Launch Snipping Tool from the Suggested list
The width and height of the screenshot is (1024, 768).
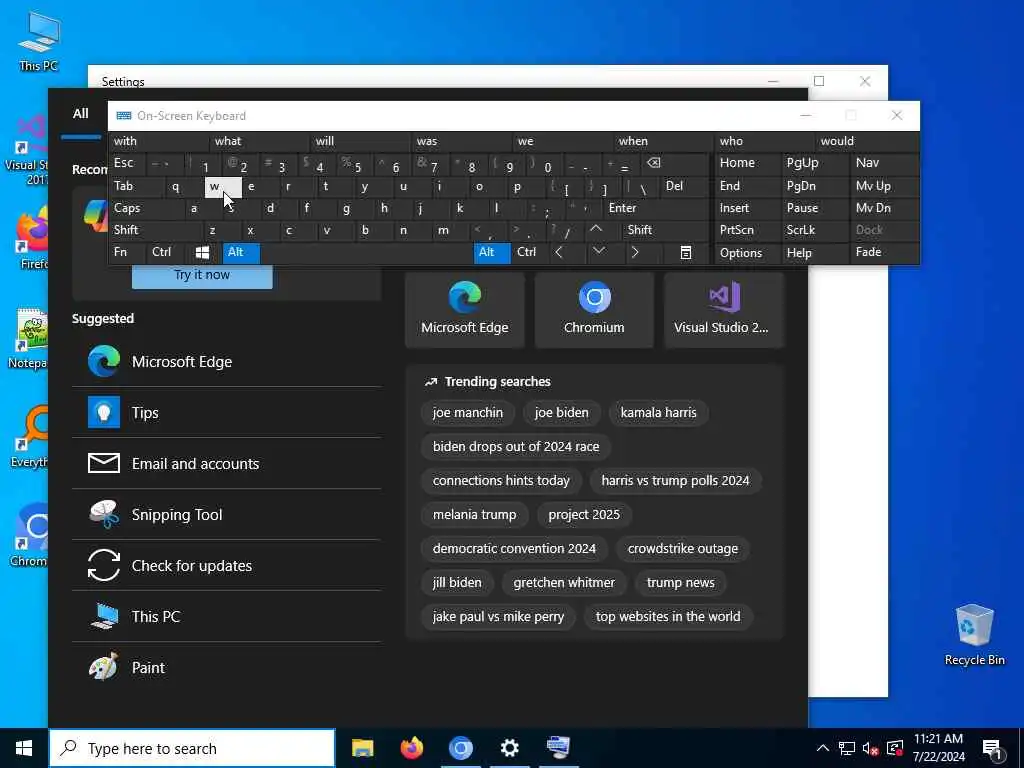(227, 515)
